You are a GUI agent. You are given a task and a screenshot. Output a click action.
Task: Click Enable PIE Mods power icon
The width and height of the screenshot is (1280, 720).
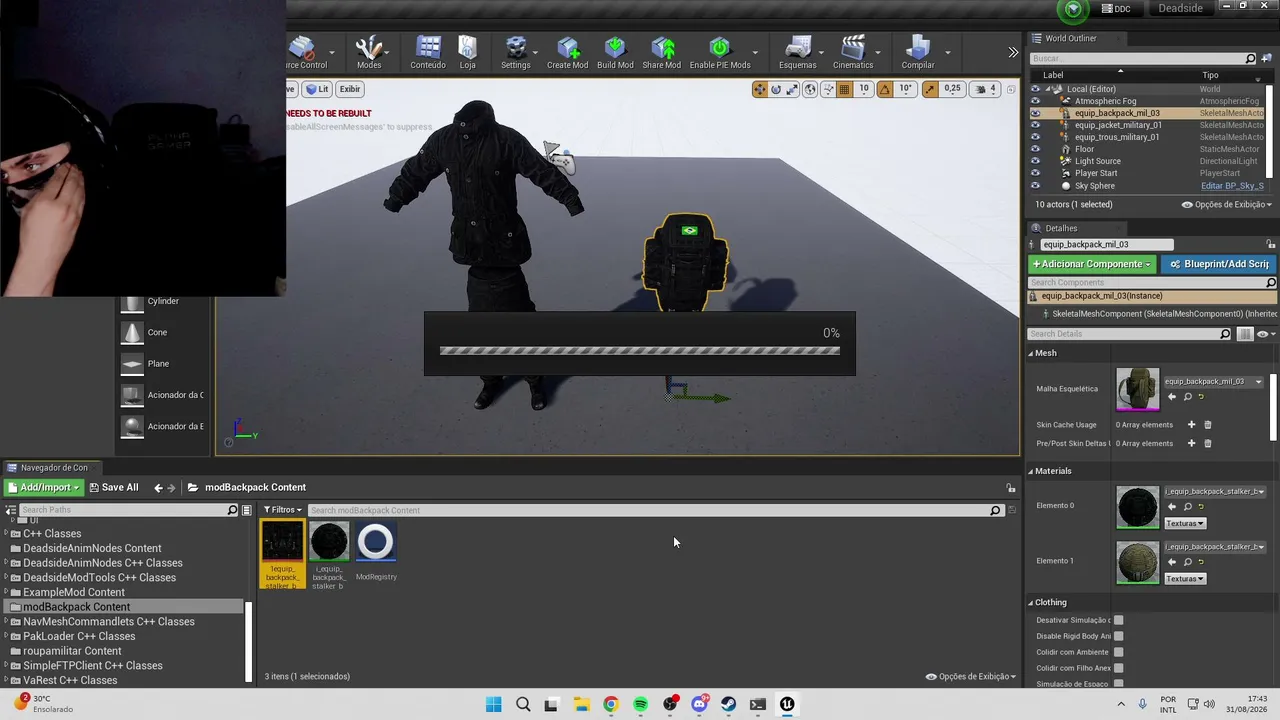720,48
